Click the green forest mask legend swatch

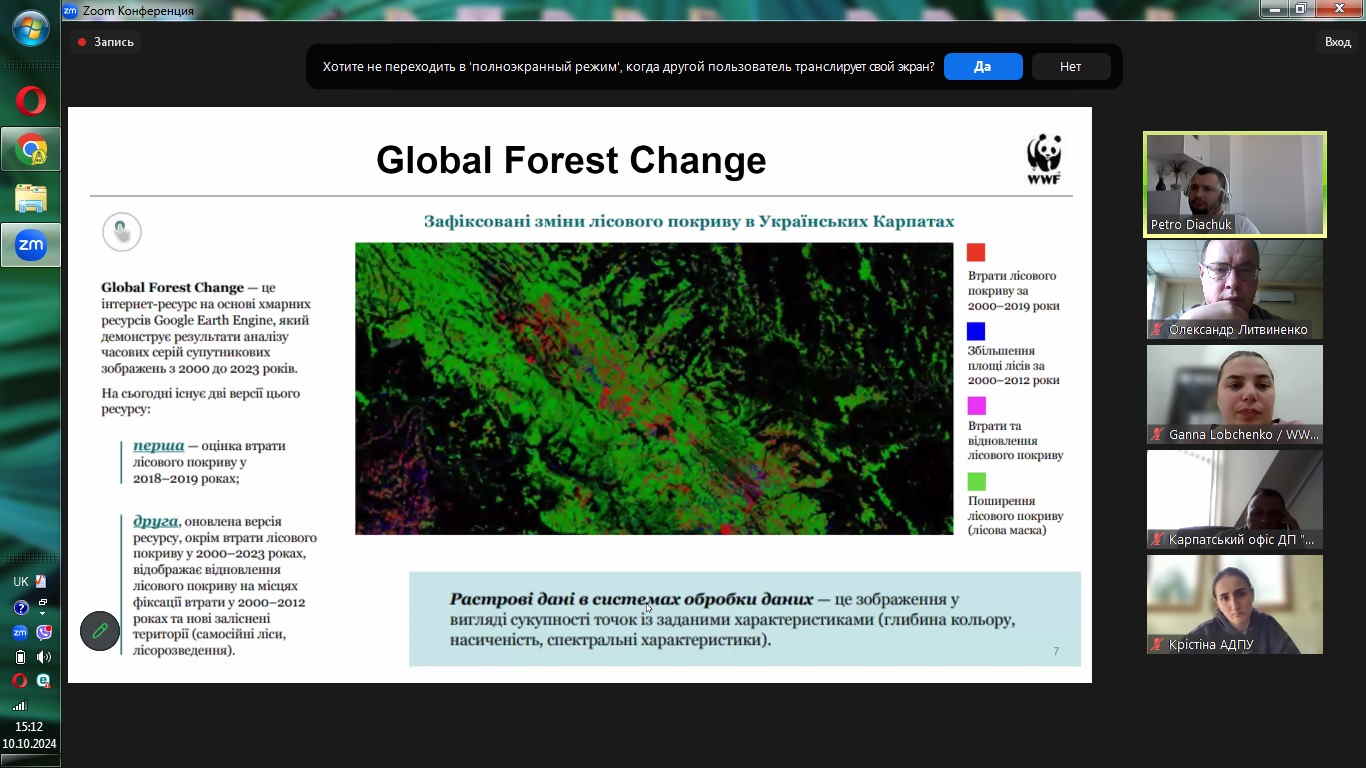point(976,481)
